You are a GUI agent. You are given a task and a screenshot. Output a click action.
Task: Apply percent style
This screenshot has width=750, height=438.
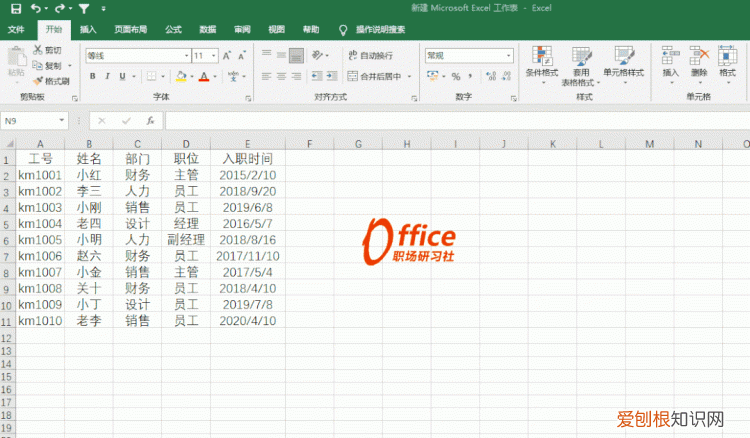tap(456, 76)
